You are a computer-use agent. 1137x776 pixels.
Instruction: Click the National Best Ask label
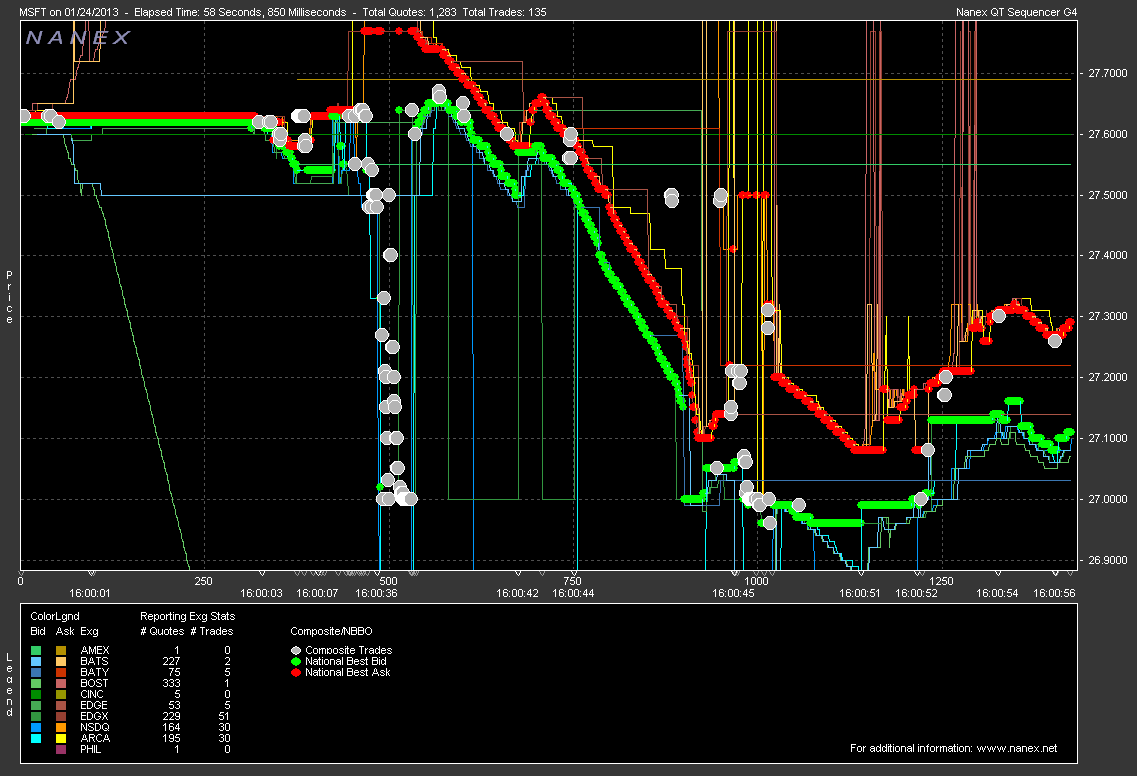pos(348,672)
